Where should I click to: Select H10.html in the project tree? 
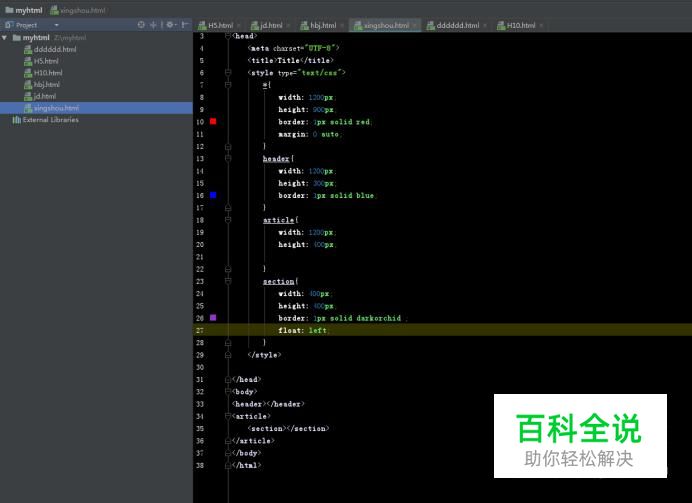pyautogui.click(x=43, y=73)
